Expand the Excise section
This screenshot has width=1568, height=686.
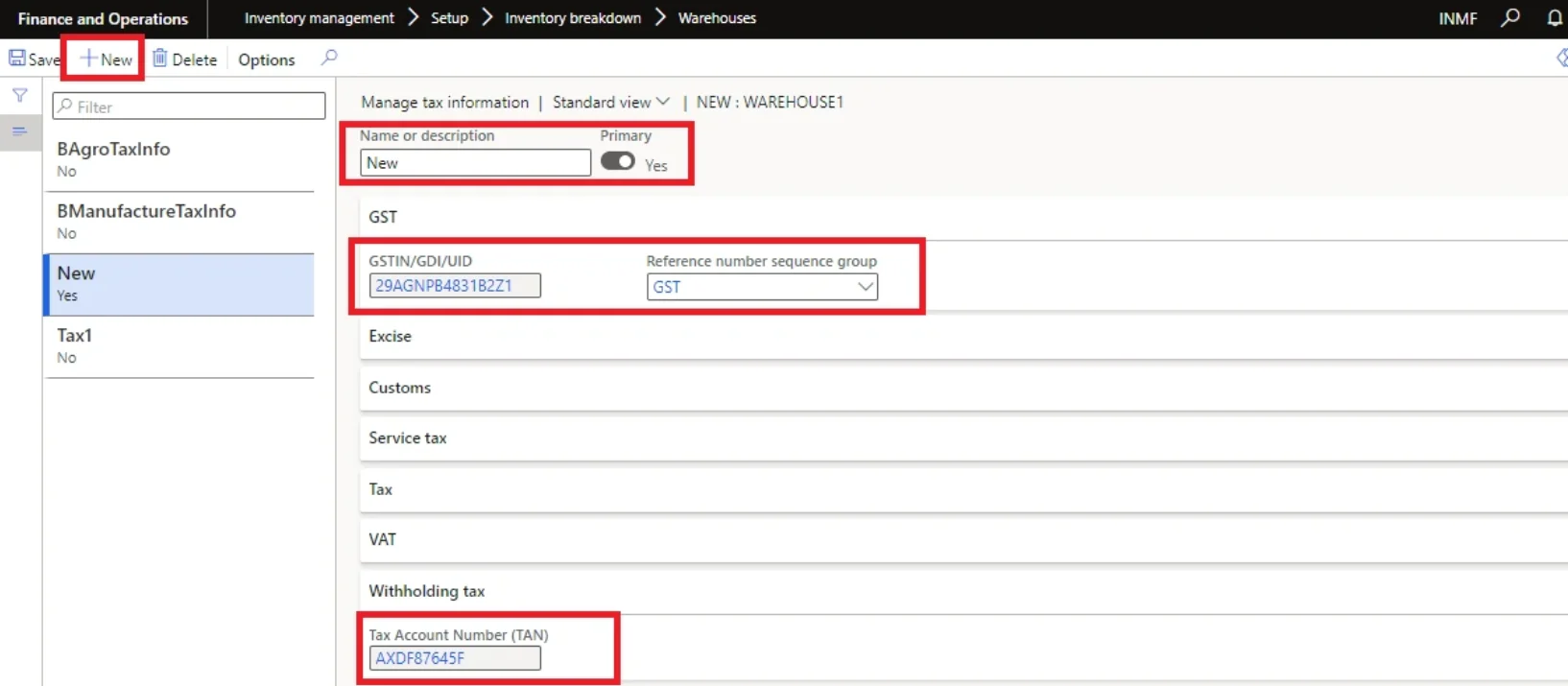[963, 336]
